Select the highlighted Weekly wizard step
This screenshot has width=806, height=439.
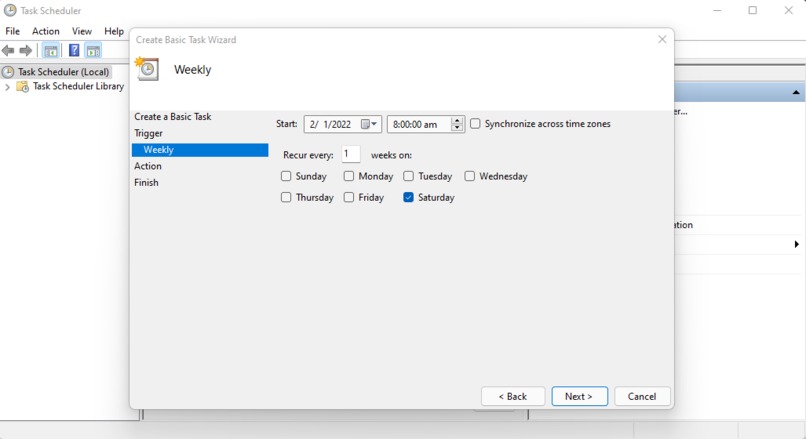pyautogui.click(x=200, y=150)
